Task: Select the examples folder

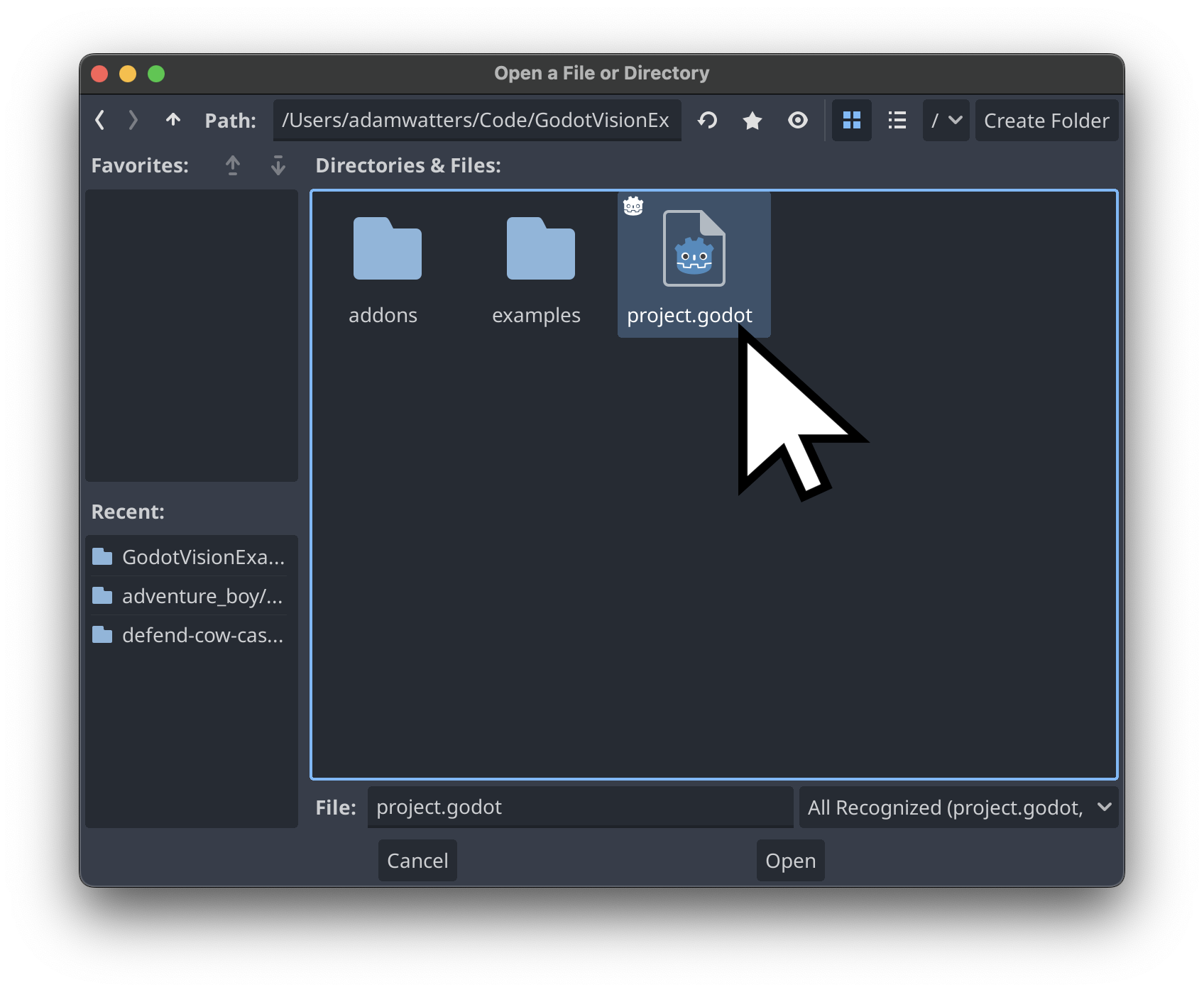Action: click(x=540, y=265)
